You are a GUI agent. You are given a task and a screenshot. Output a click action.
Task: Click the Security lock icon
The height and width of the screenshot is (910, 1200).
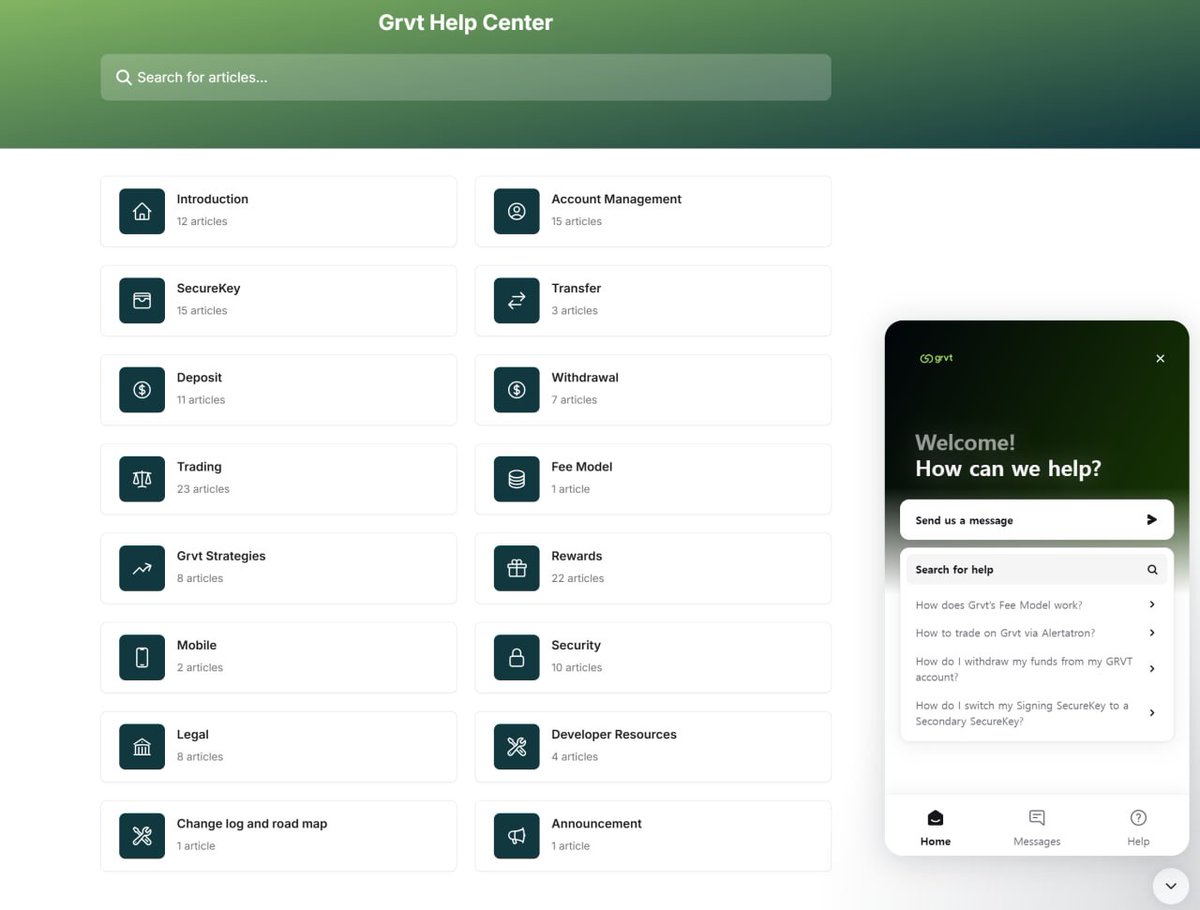pyautogui.click(x=516, y=657)
